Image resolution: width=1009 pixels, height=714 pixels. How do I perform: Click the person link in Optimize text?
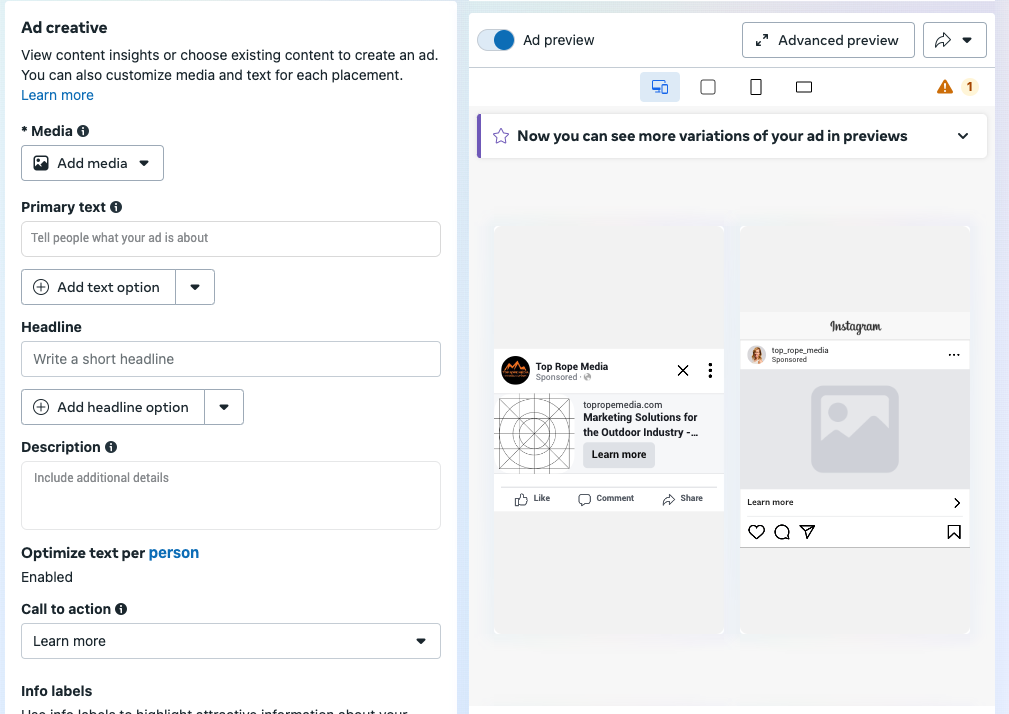pyautogui.click(x=174, y=553)
